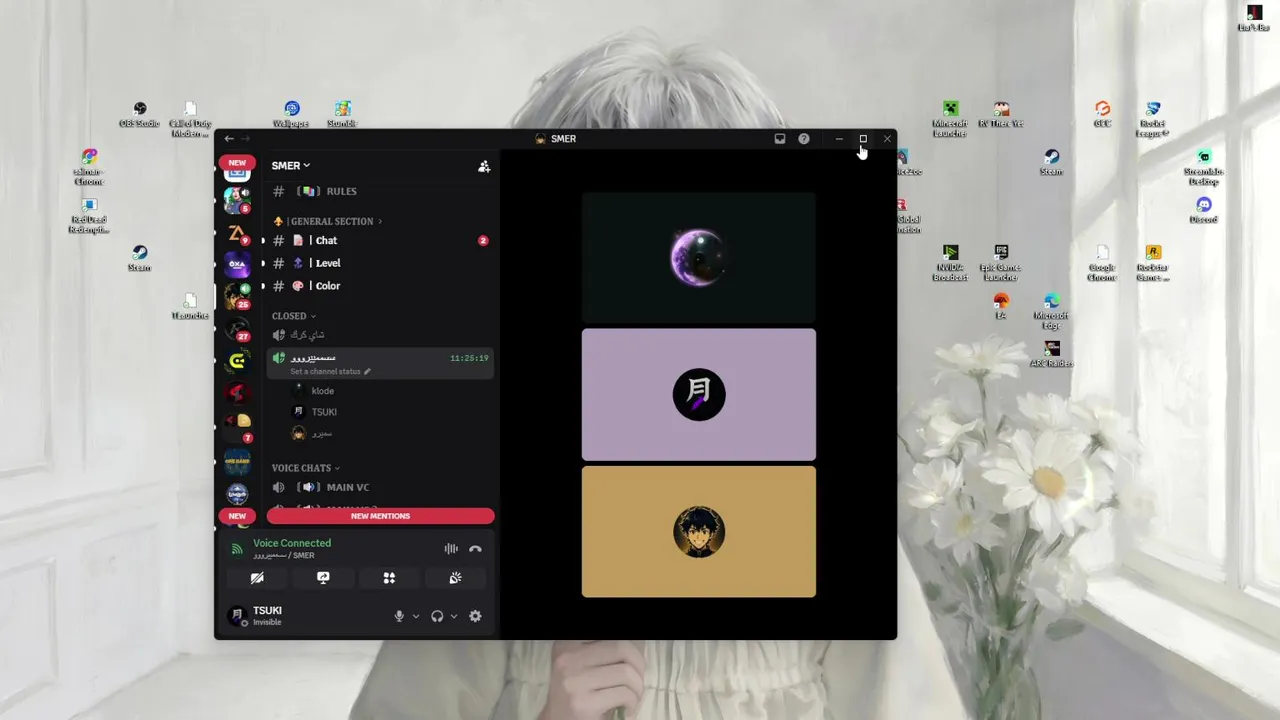The width and height of the screenshot is (1280, 720).
Task: Open server folder with 7 badge
Action: 237,427
